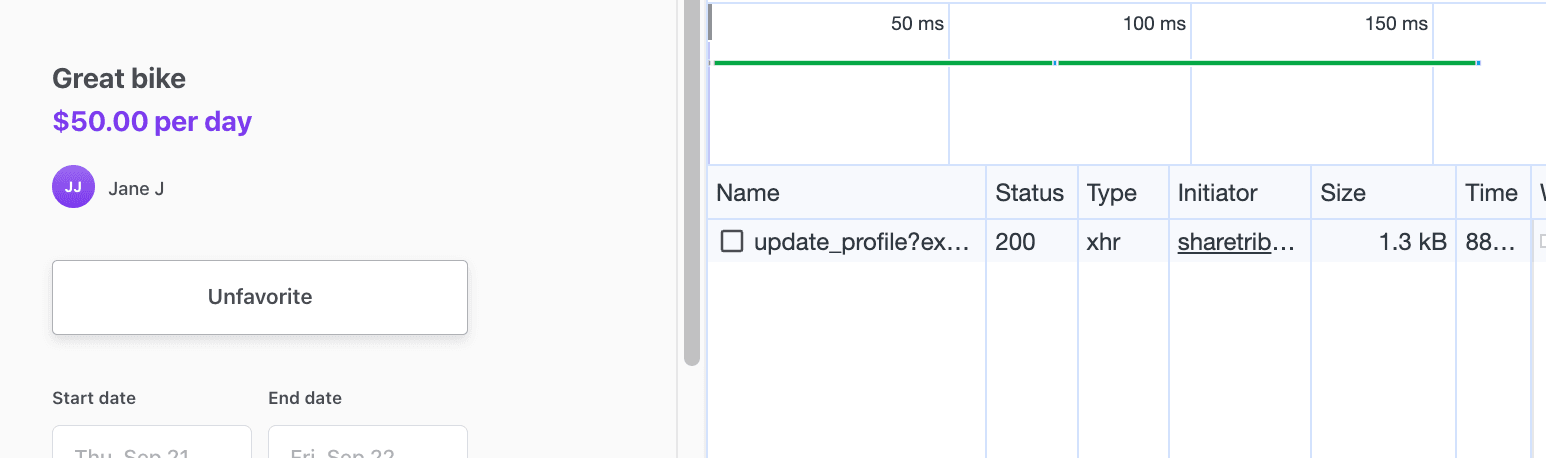Open the End date picker field
Image resolution: width=1546 pixels, height=458 pixels.
tap(367, 443)
